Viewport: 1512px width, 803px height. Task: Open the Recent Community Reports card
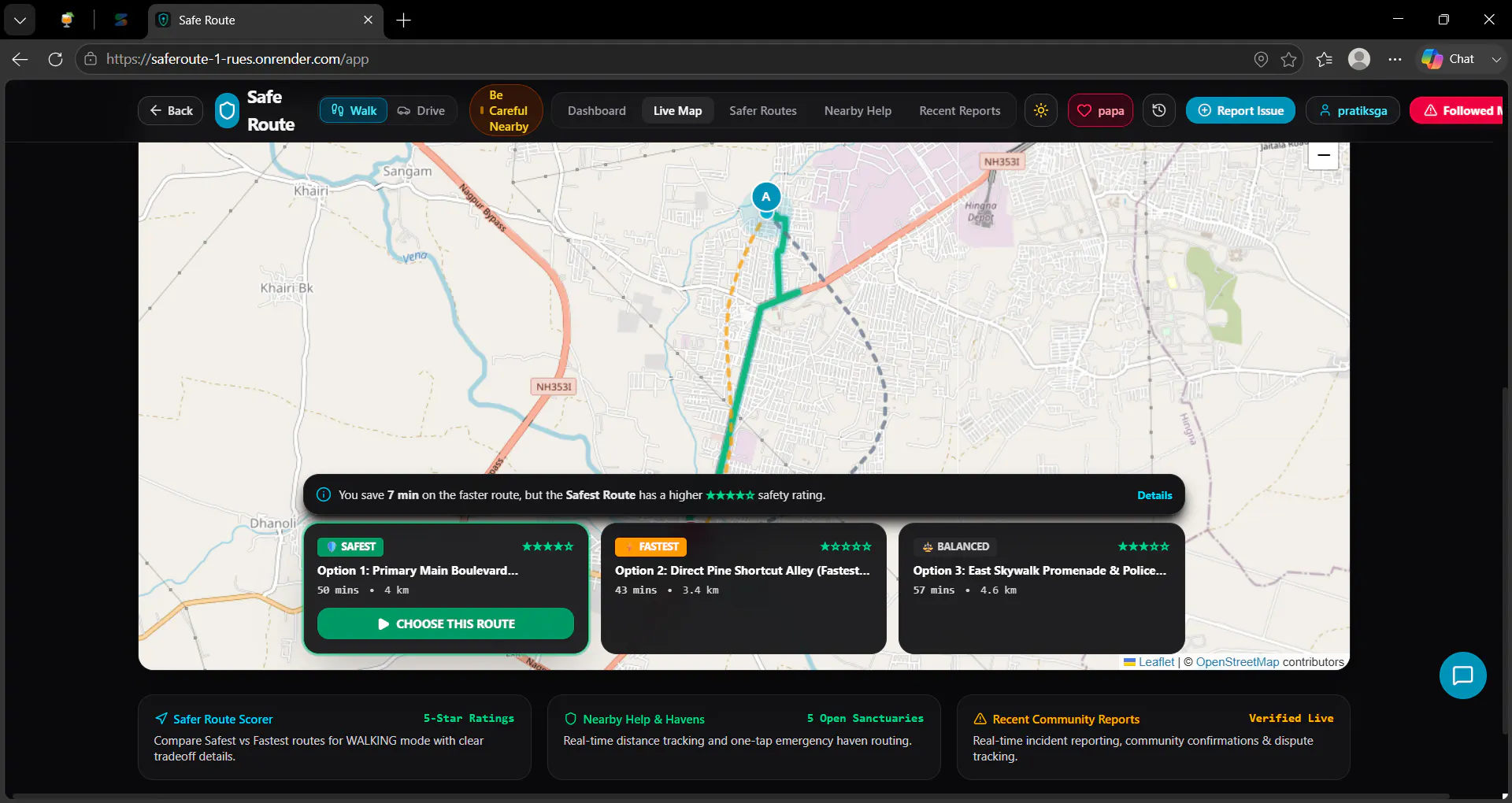coord(1153,737)
